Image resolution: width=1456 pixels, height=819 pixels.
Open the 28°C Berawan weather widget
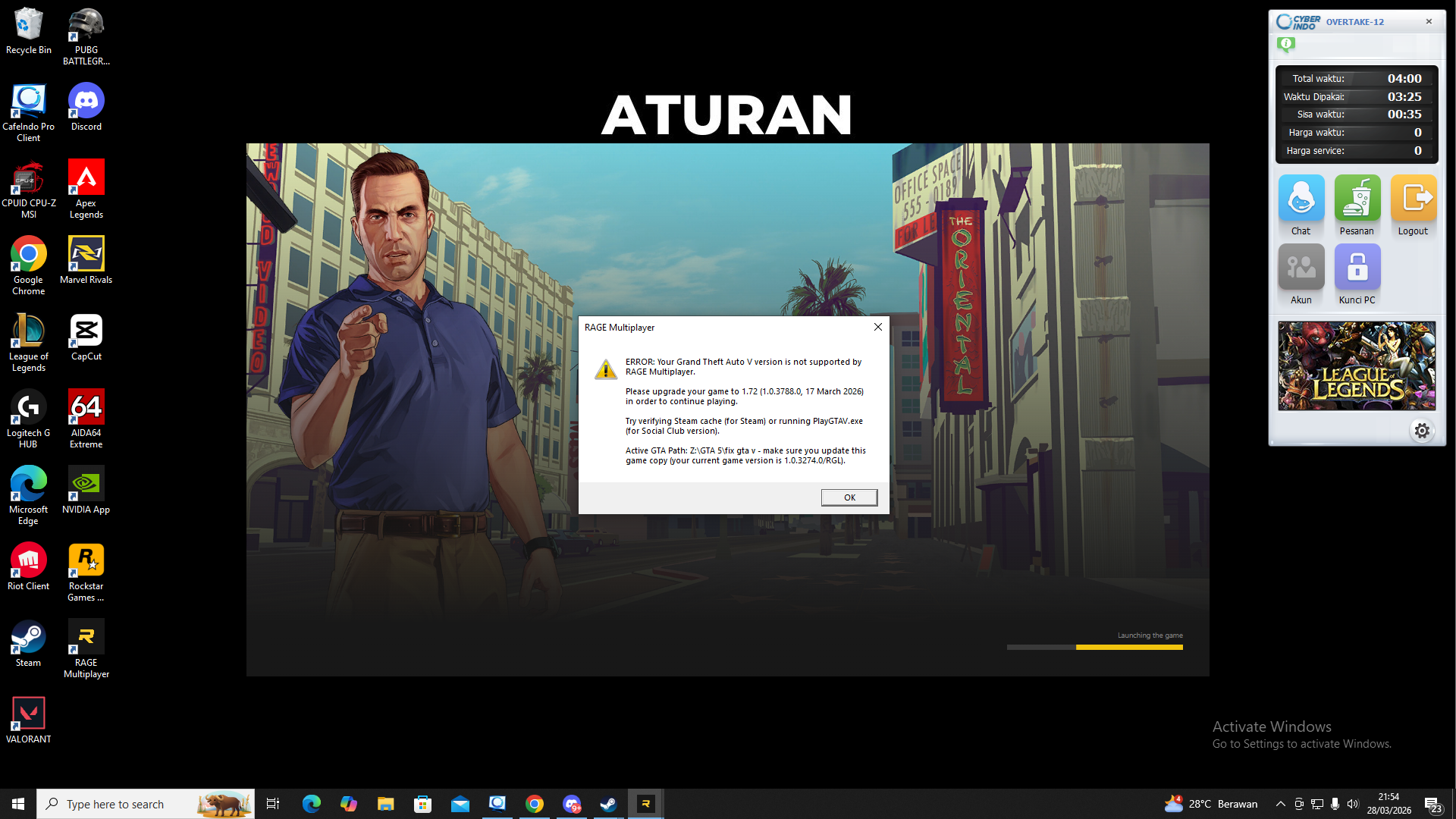(1211, 804)
